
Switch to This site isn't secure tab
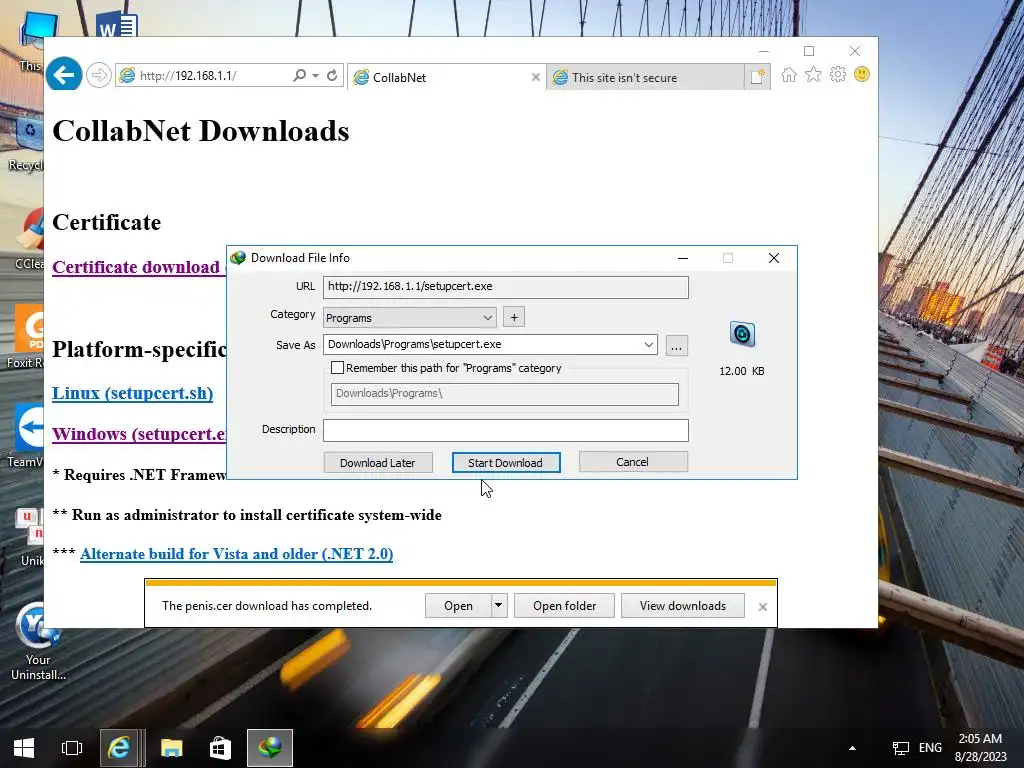(x=645, y=78)
